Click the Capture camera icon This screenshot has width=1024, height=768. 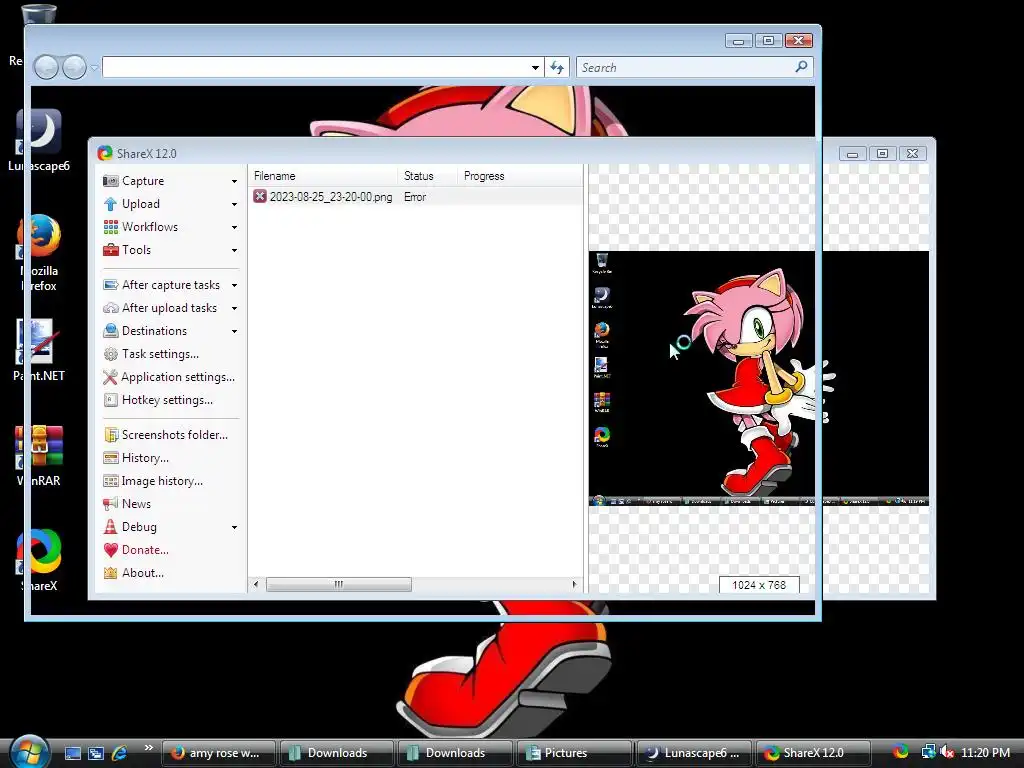110,181
